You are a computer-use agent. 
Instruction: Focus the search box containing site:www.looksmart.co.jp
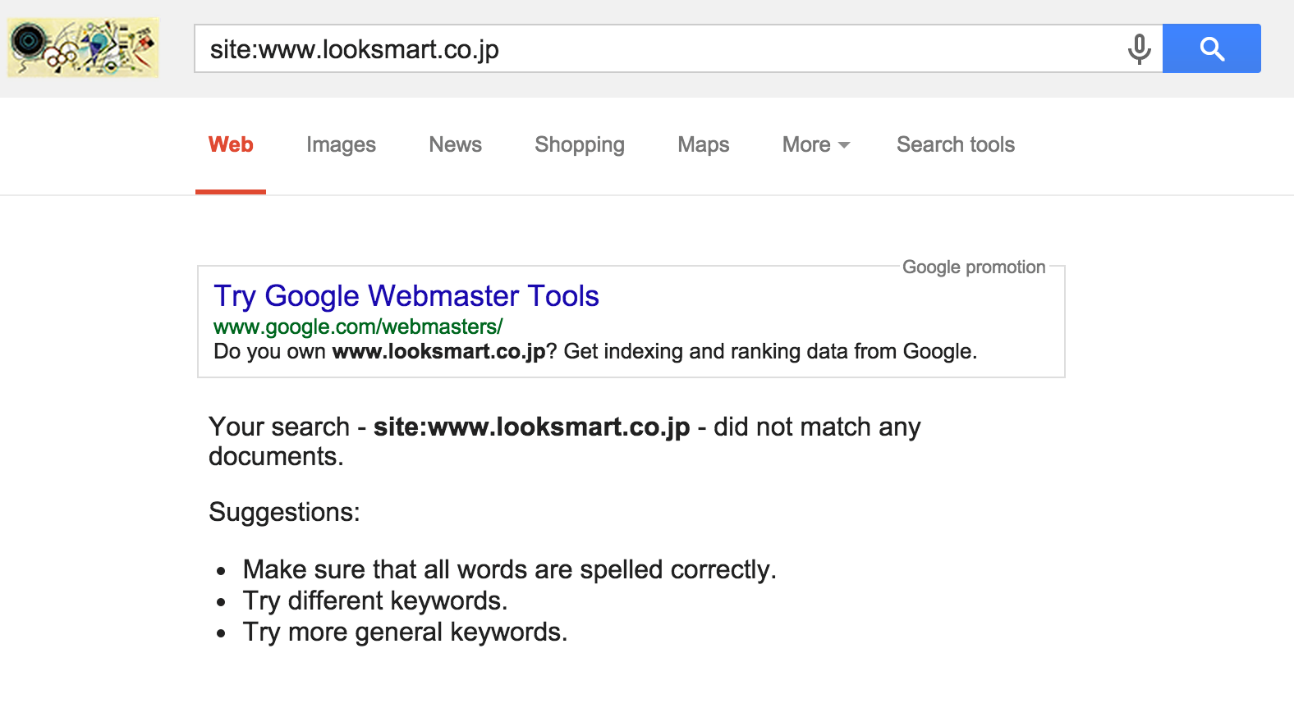(660, 49)
